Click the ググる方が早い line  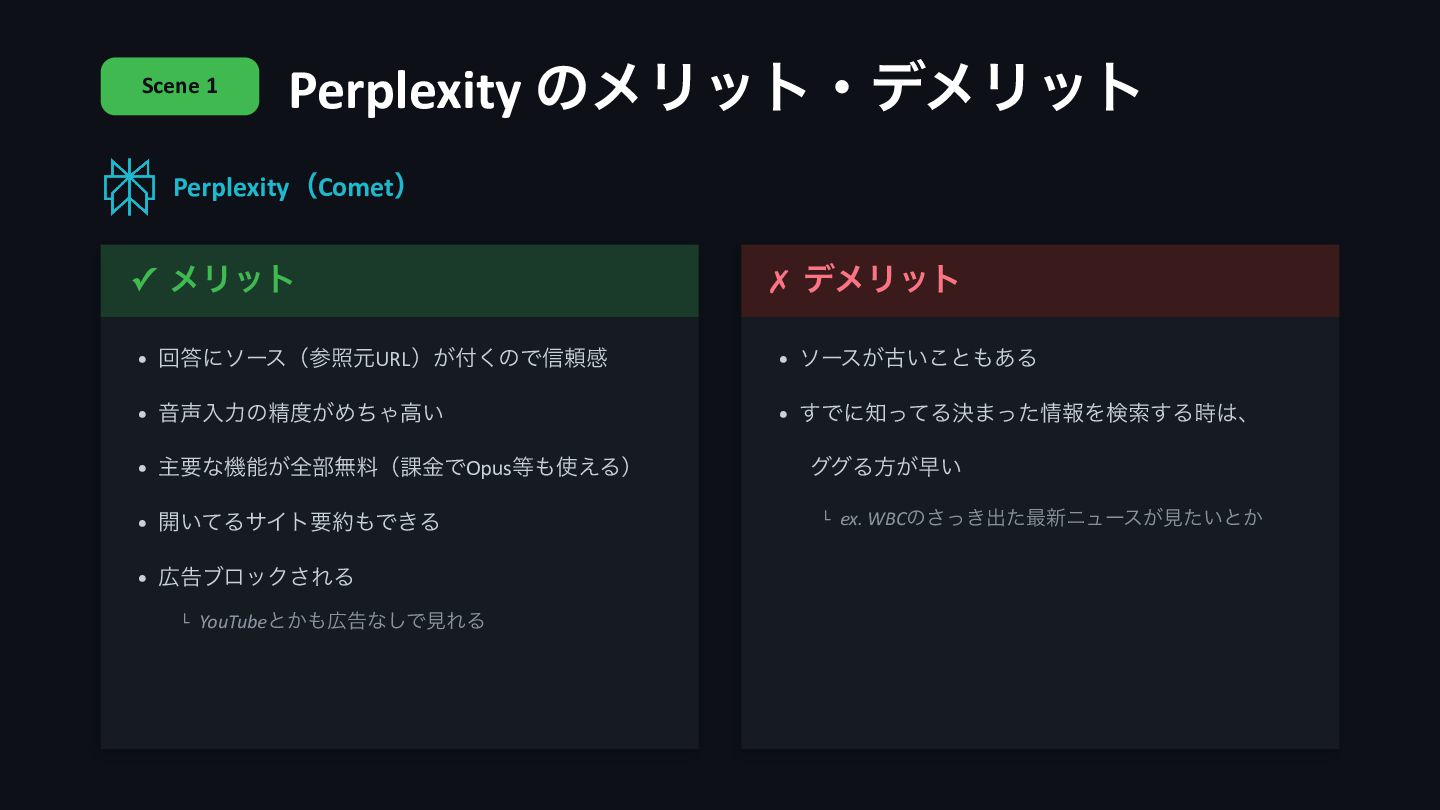885,467
